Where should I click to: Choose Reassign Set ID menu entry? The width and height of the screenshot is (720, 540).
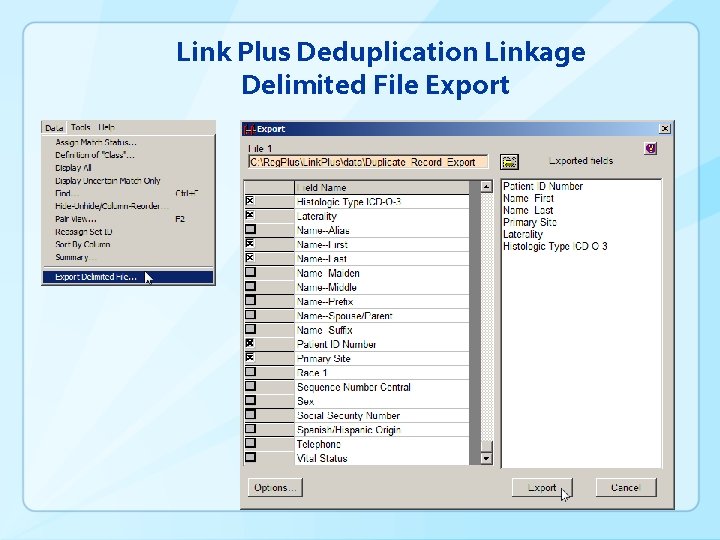(128, 232)
